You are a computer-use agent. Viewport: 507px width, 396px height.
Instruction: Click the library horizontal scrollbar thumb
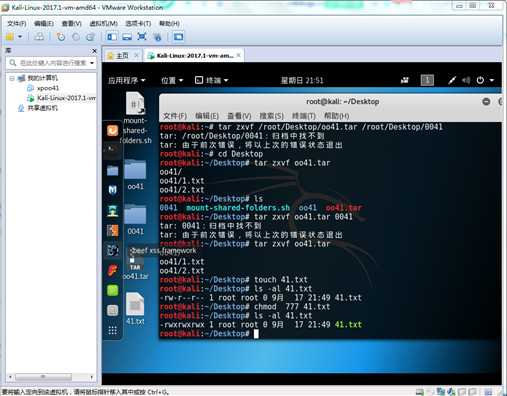[x=43, y=377]
